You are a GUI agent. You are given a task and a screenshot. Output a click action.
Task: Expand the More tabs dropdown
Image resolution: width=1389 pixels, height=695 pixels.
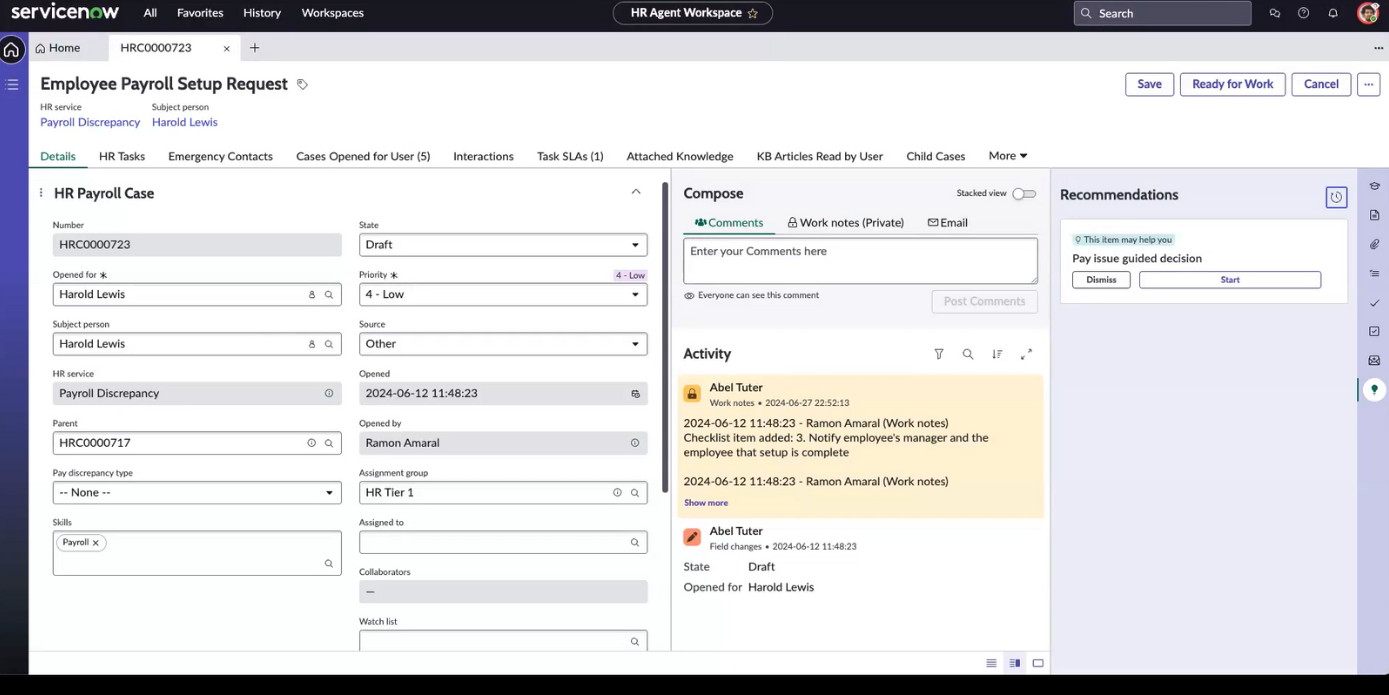point(1007,156)
